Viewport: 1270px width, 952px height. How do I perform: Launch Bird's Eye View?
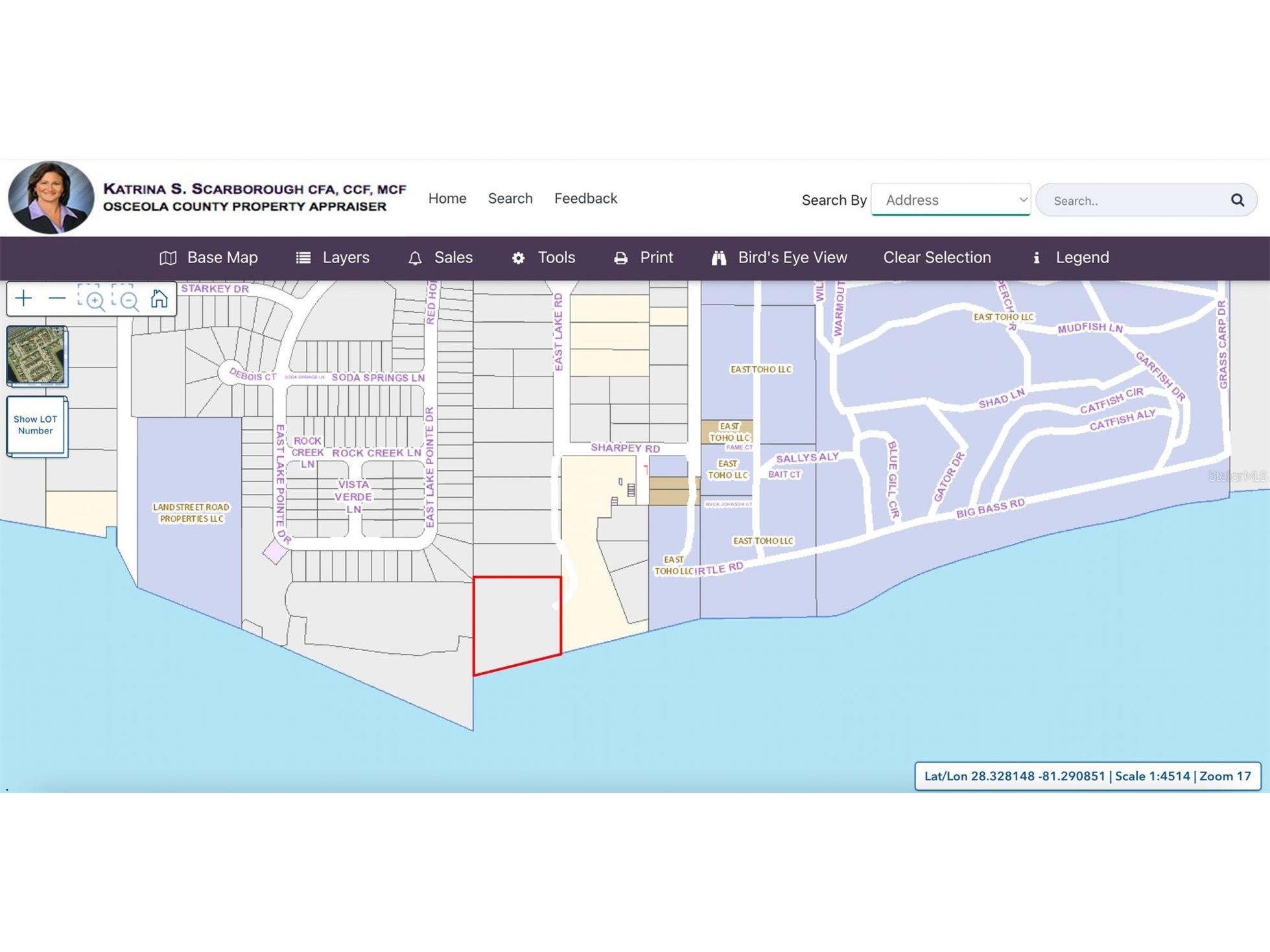coord(779,258)
